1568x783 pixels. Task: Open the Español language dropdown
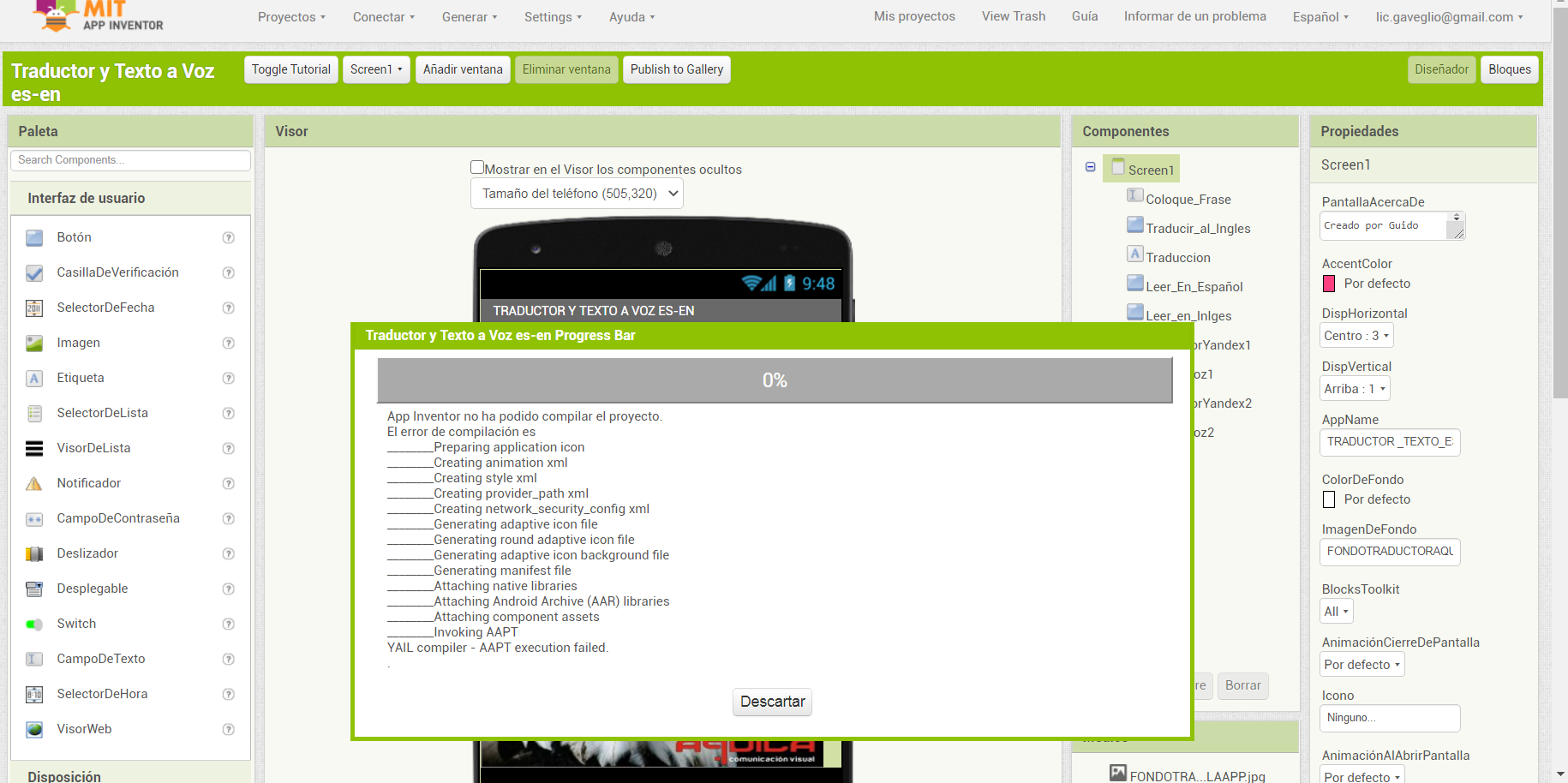click(x=1320, y=17)
